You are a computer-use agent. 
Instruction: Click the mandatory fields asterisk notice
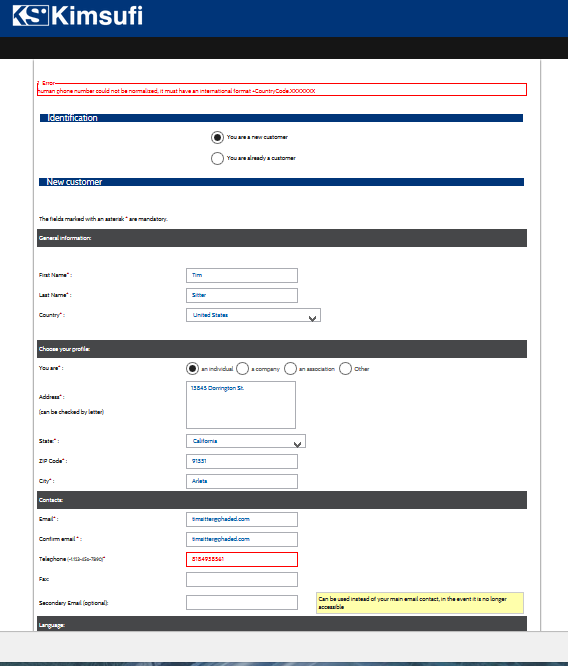point(103,219)
